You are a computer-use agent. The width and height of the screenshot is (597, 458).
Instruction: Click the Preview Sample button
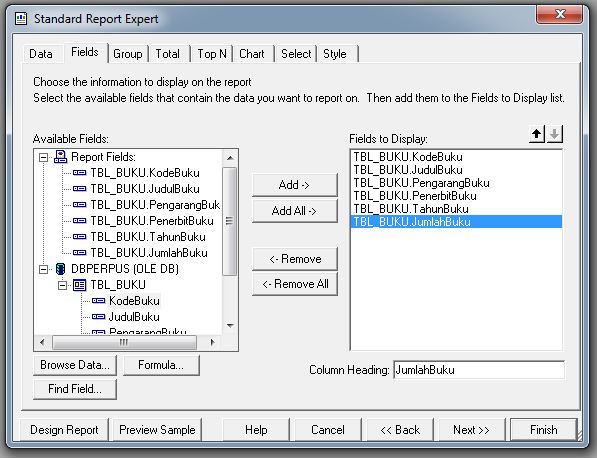(157, 430)
